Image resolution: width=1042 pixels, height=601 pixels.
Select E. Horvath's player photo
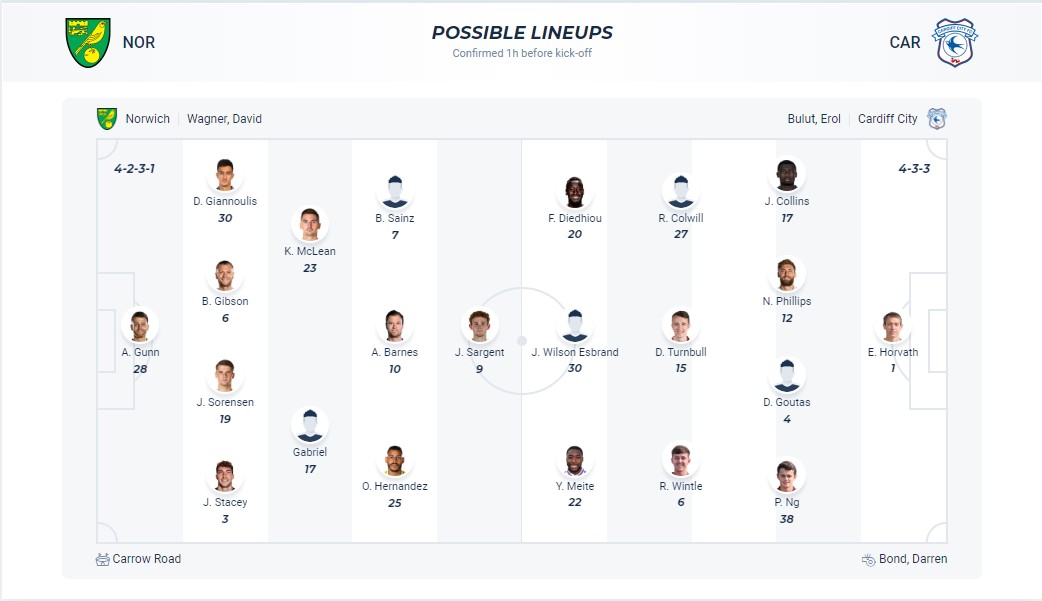tap(893, 326)
